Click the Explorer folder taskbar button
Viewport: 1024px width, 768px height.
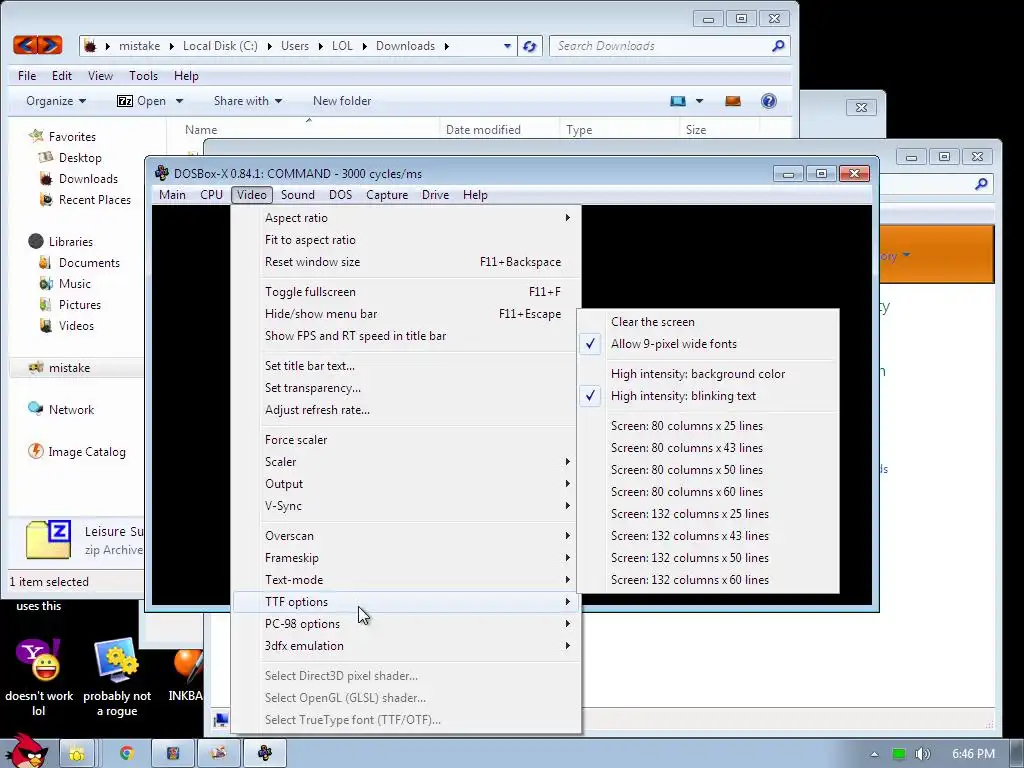pos(76,753)
